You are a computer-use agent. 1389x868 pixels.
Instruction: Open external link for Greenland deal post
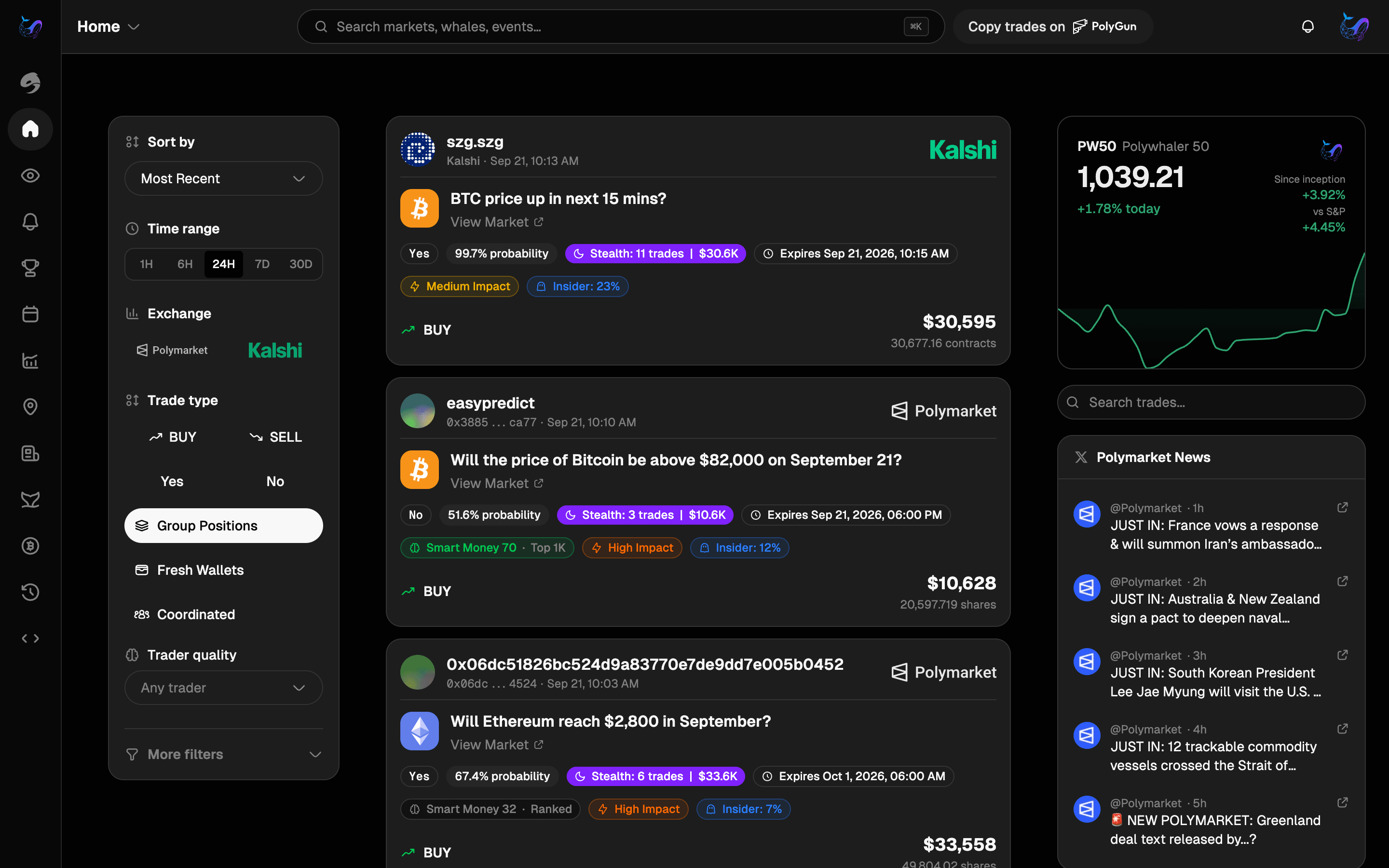(1343, 802)
